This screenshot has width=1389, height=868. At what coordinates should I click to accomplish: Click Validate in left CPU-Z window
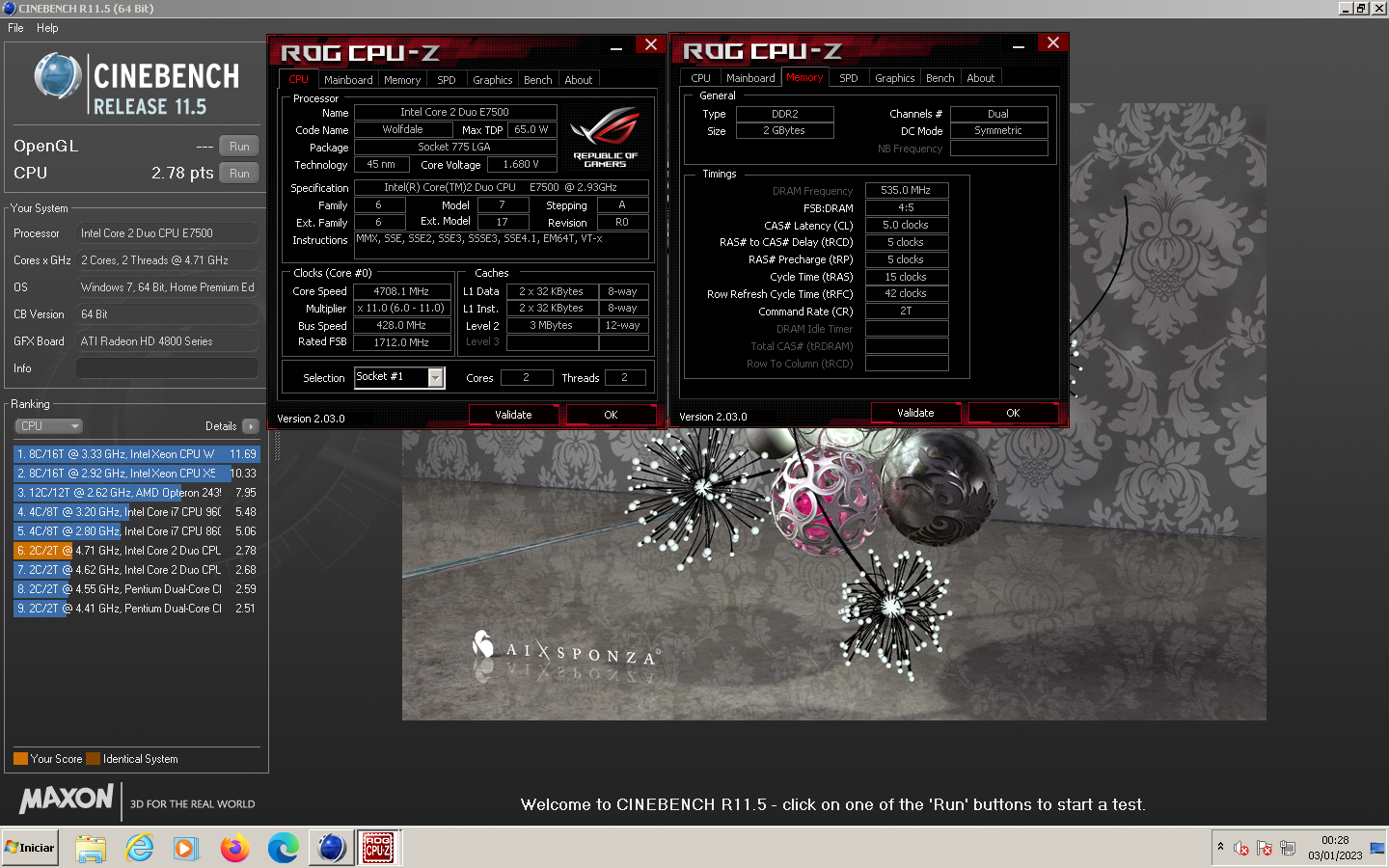(x=513, y=415)
